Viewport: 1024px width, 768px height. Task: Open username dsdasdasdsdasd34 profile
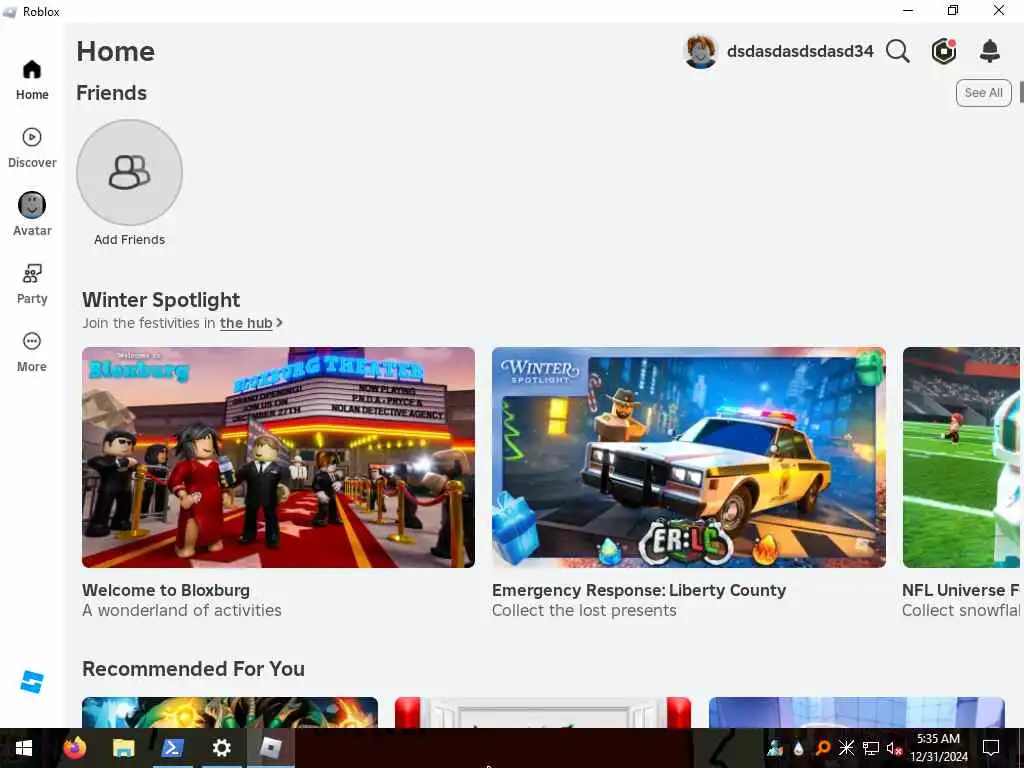point(800,52)
